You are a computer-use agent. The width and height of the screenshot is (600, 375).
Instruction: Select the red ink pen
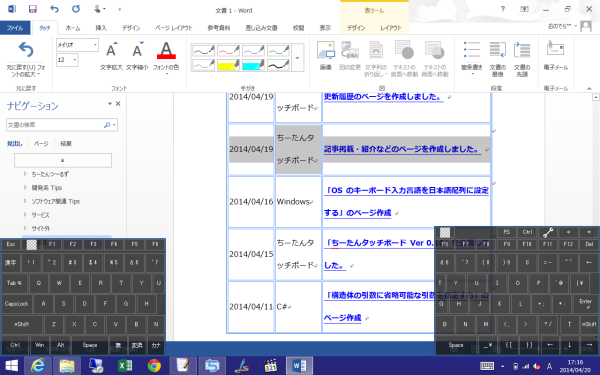[228, 51]
